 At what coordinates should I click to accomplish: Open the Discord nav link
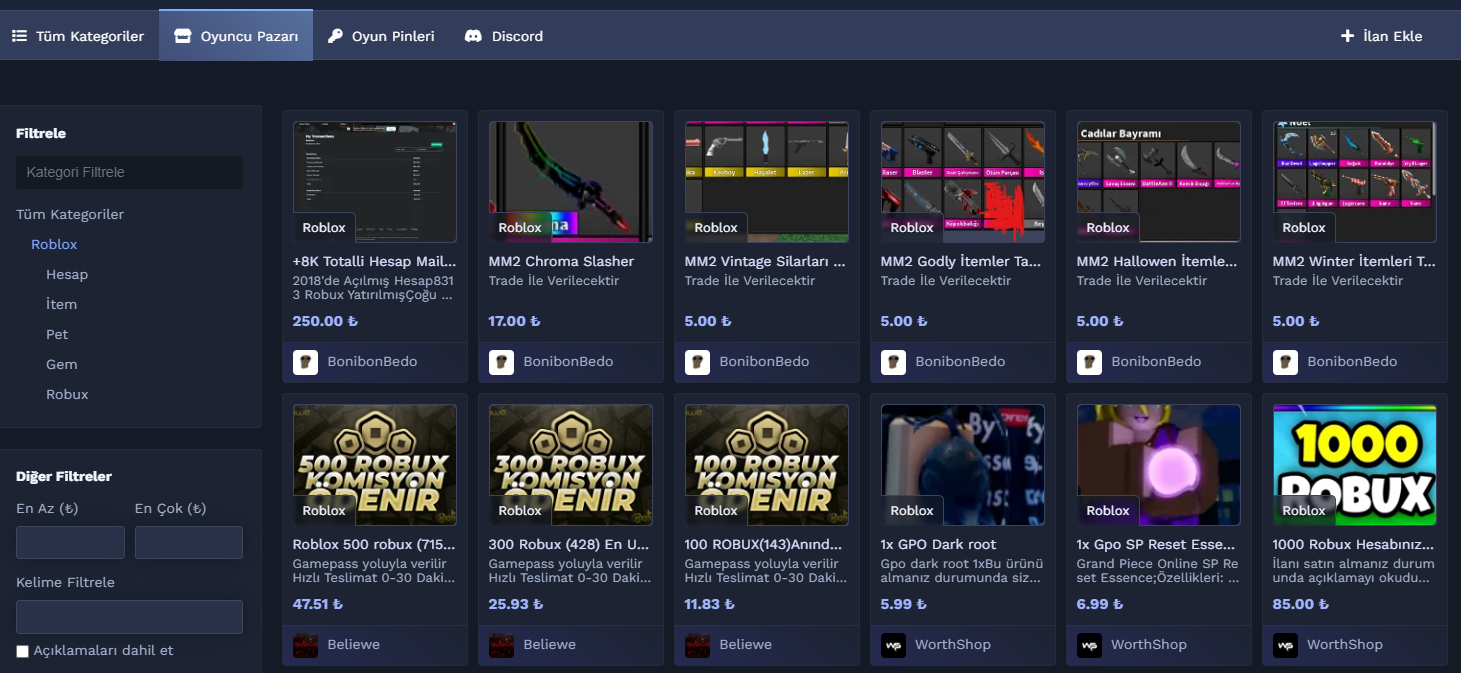coord(504,36)
